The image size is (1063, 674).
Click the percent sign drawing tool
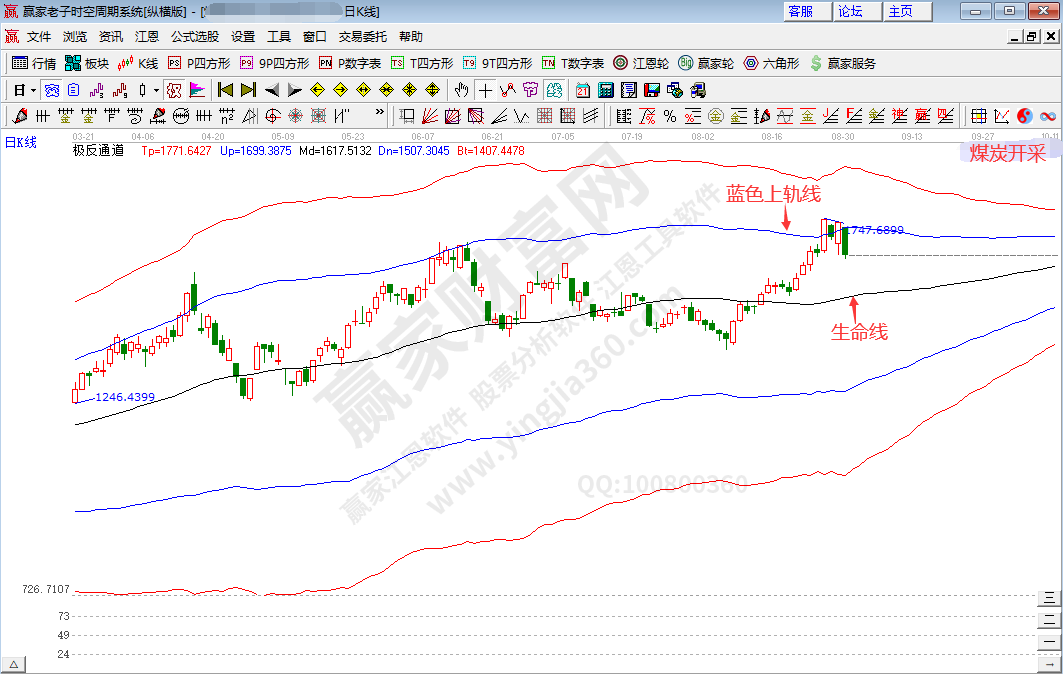(x=669, y=115)
